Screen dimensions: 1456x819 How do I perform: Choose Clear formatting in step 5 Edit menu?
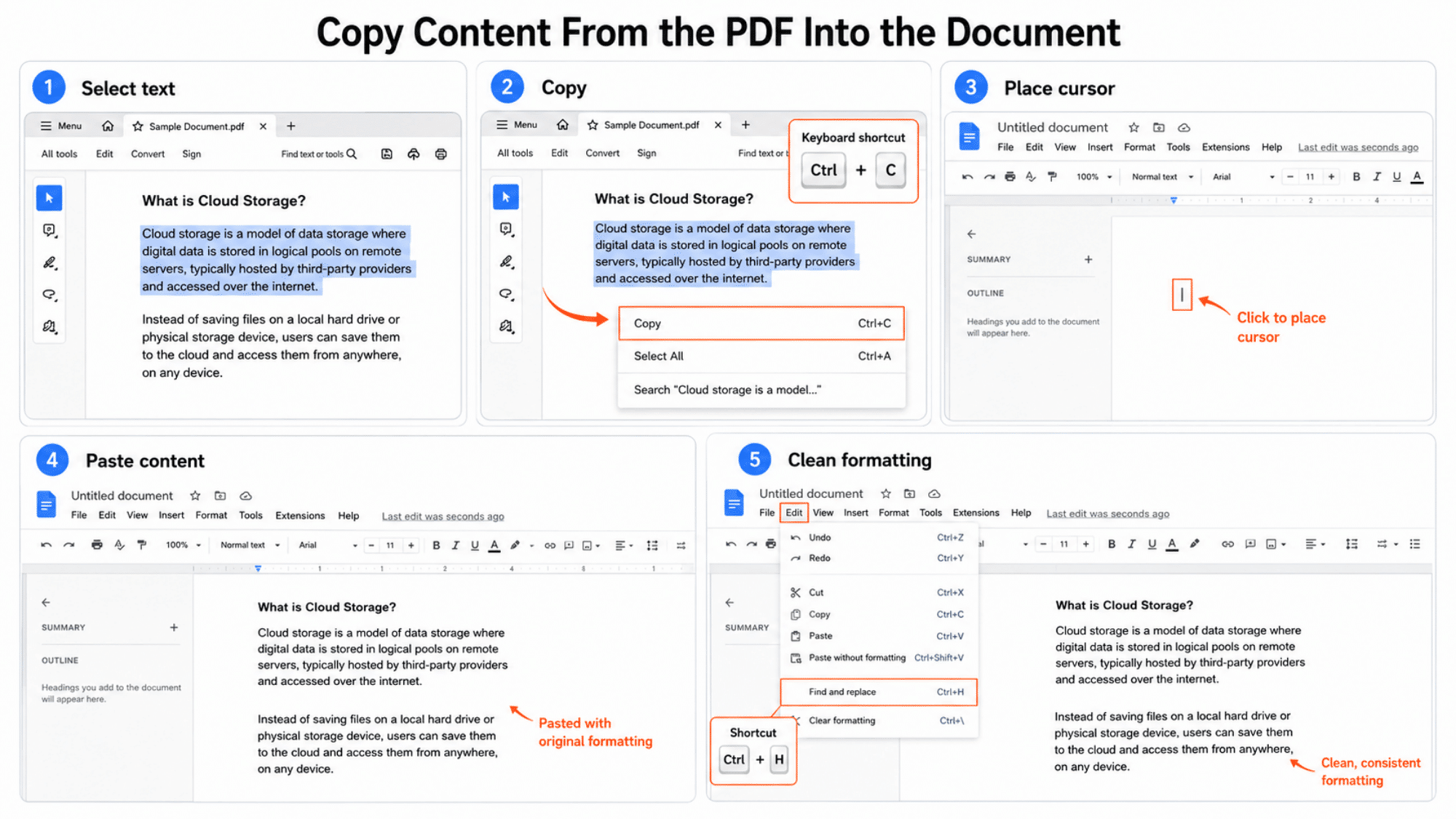tap(879, 721)
